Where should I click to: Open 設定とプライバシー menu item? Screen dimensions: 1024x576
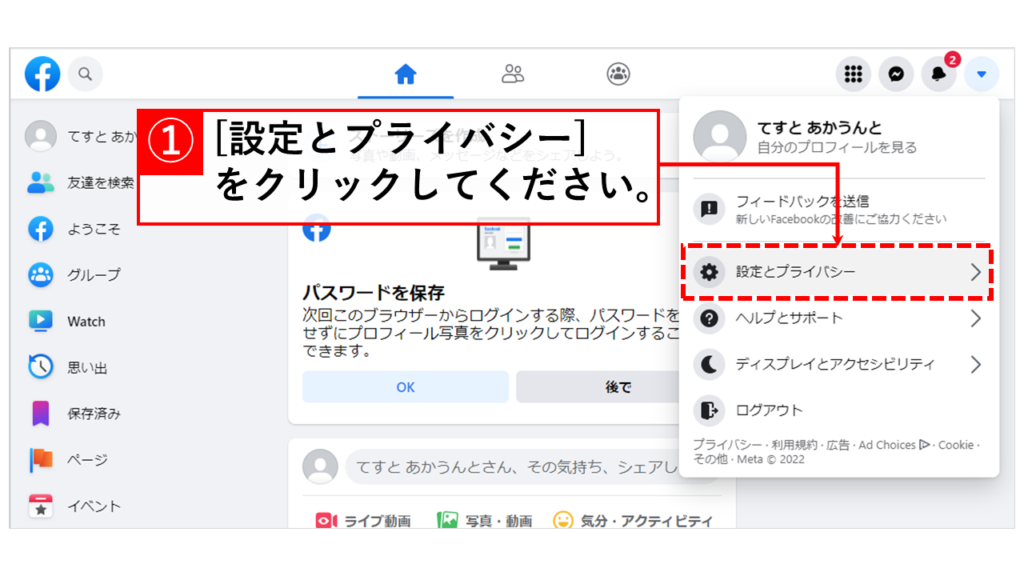(839, 272)
